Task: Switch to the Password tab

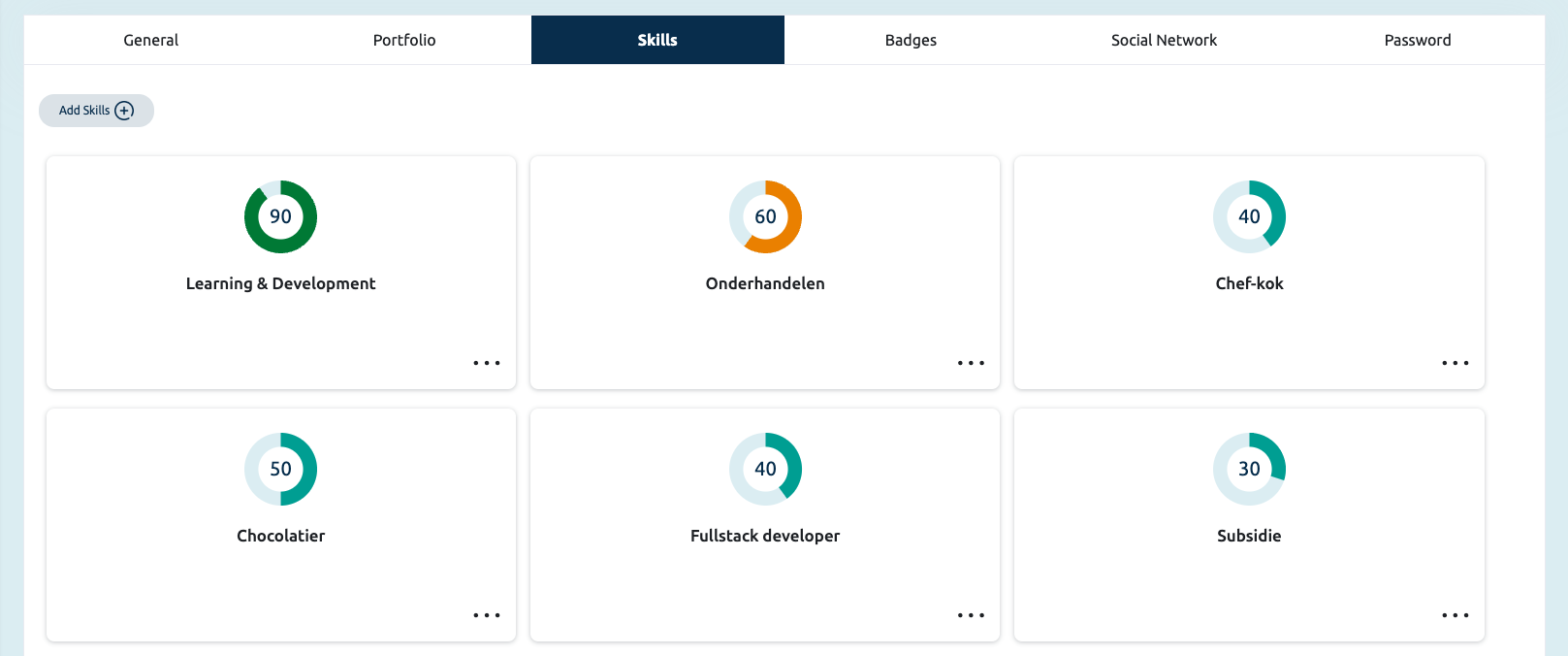Action: [1417, 40]
